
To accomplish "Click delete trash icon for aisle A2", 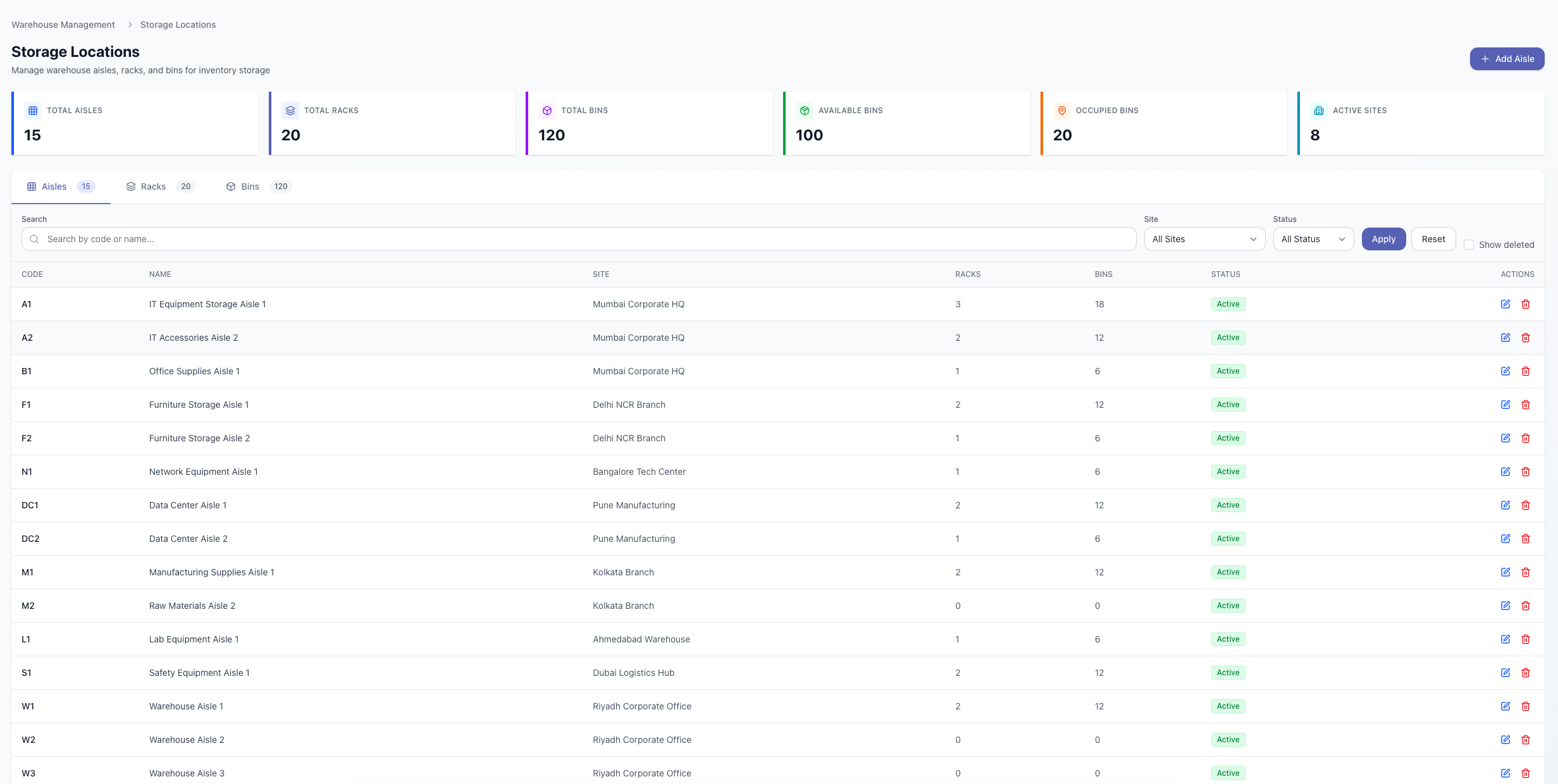I will (x=1525, y=338).
